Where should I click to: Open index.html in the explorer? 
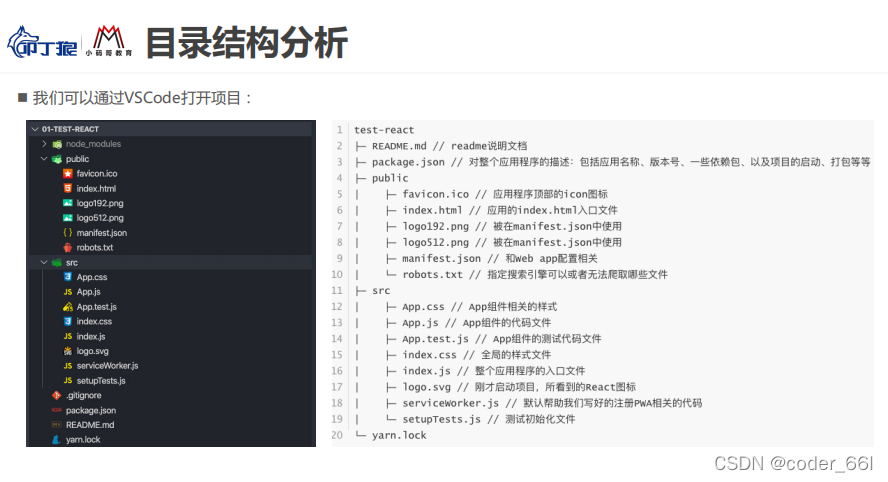(96, 189)
